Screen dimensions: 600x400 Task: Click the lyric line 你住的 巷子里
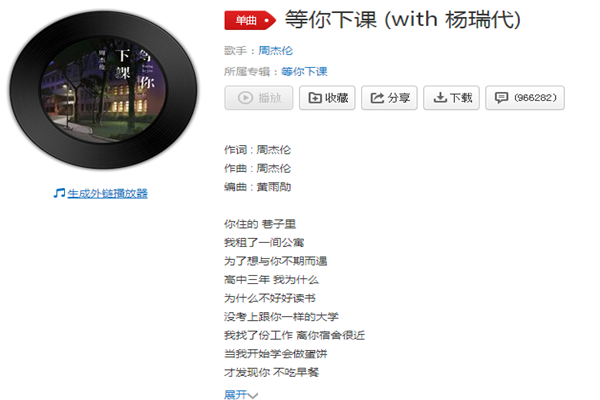260,224
